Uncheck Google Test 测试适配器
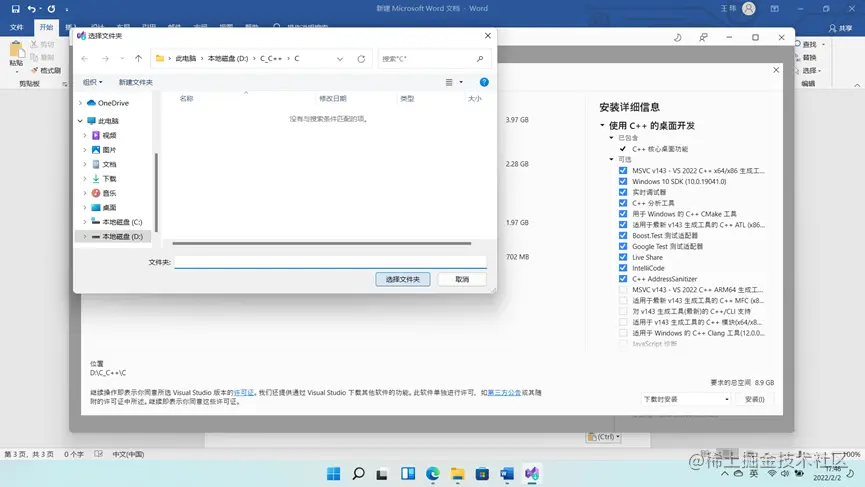Viewport: 865px width, 487px height. click(x=623, y=247)
